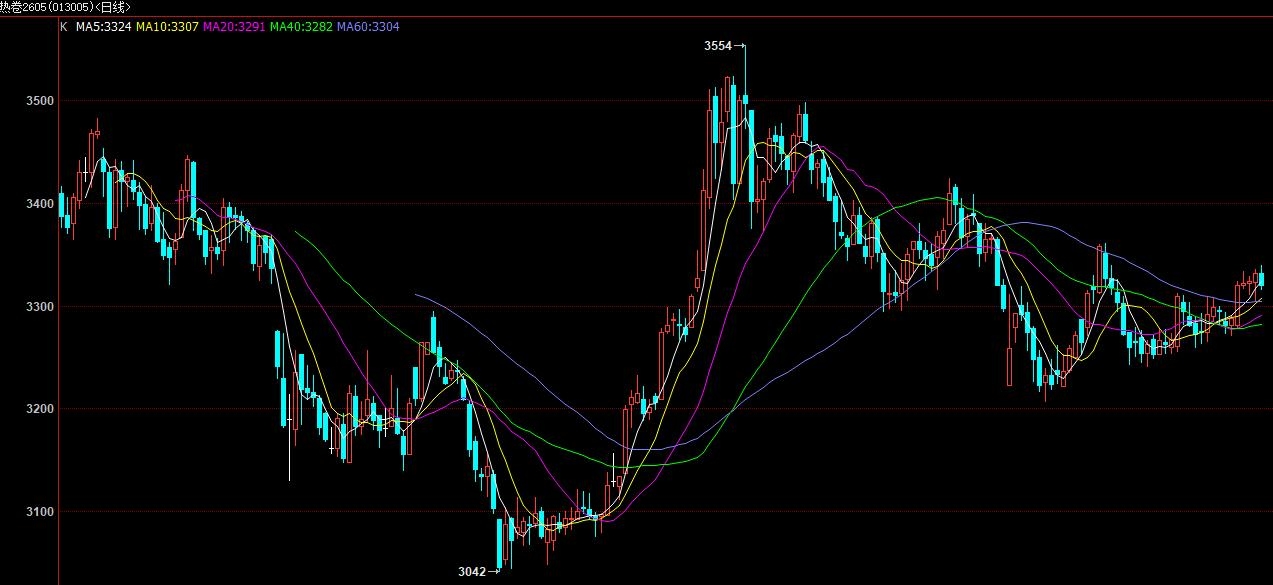Click the arrow beside the 3042 label
1273x585 pixels.
pos(493,572)
